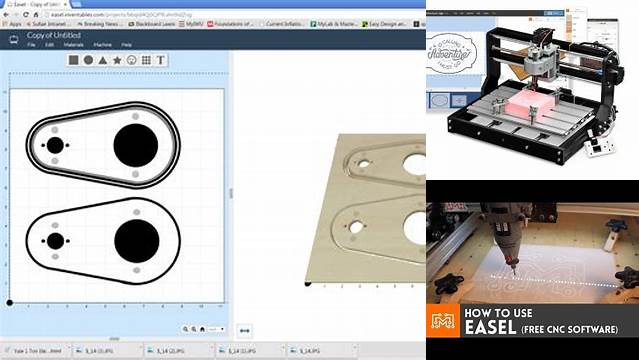This screenshot has height=360, width=639.
Task: Select the triangle shape tool
Action: (103, 60)
